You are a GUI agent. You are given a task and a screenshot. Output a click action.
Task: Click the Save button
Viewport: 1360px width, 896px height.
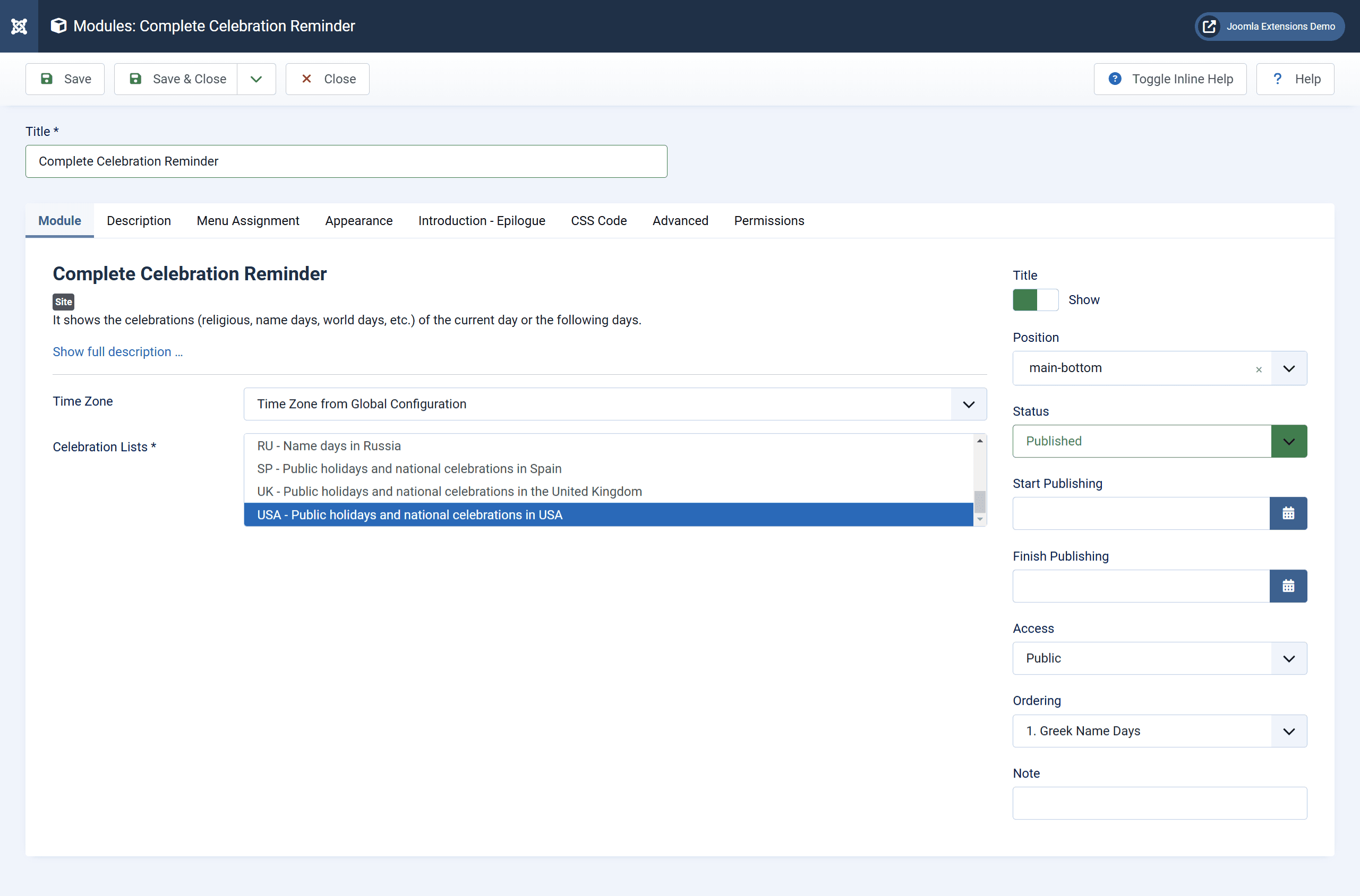(x=65, y=79)
